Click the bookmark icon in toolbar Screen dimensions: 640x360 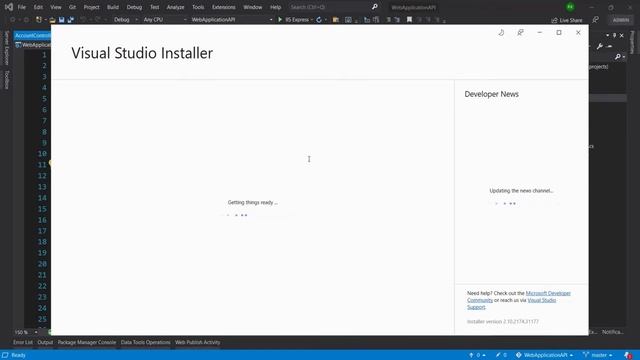(x=409, y=20)
